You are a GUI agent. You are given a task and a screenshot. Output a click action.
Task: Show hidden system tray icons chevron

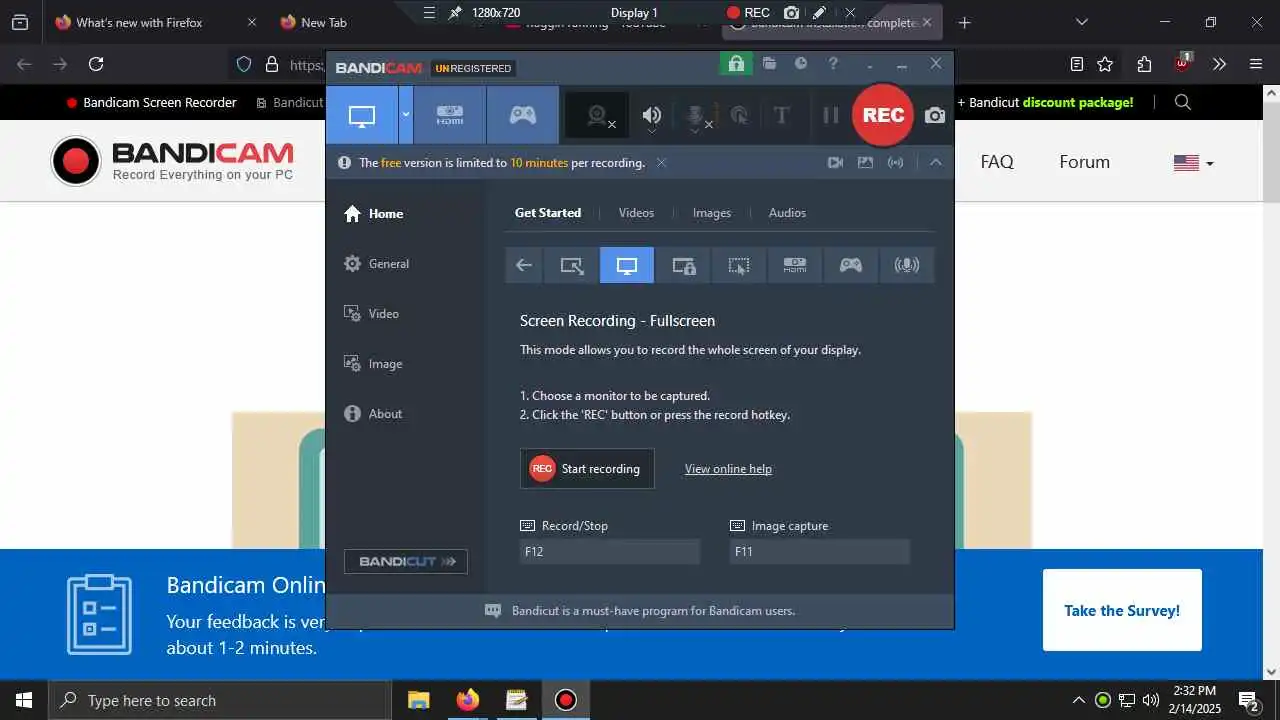tap(1078, 700)
